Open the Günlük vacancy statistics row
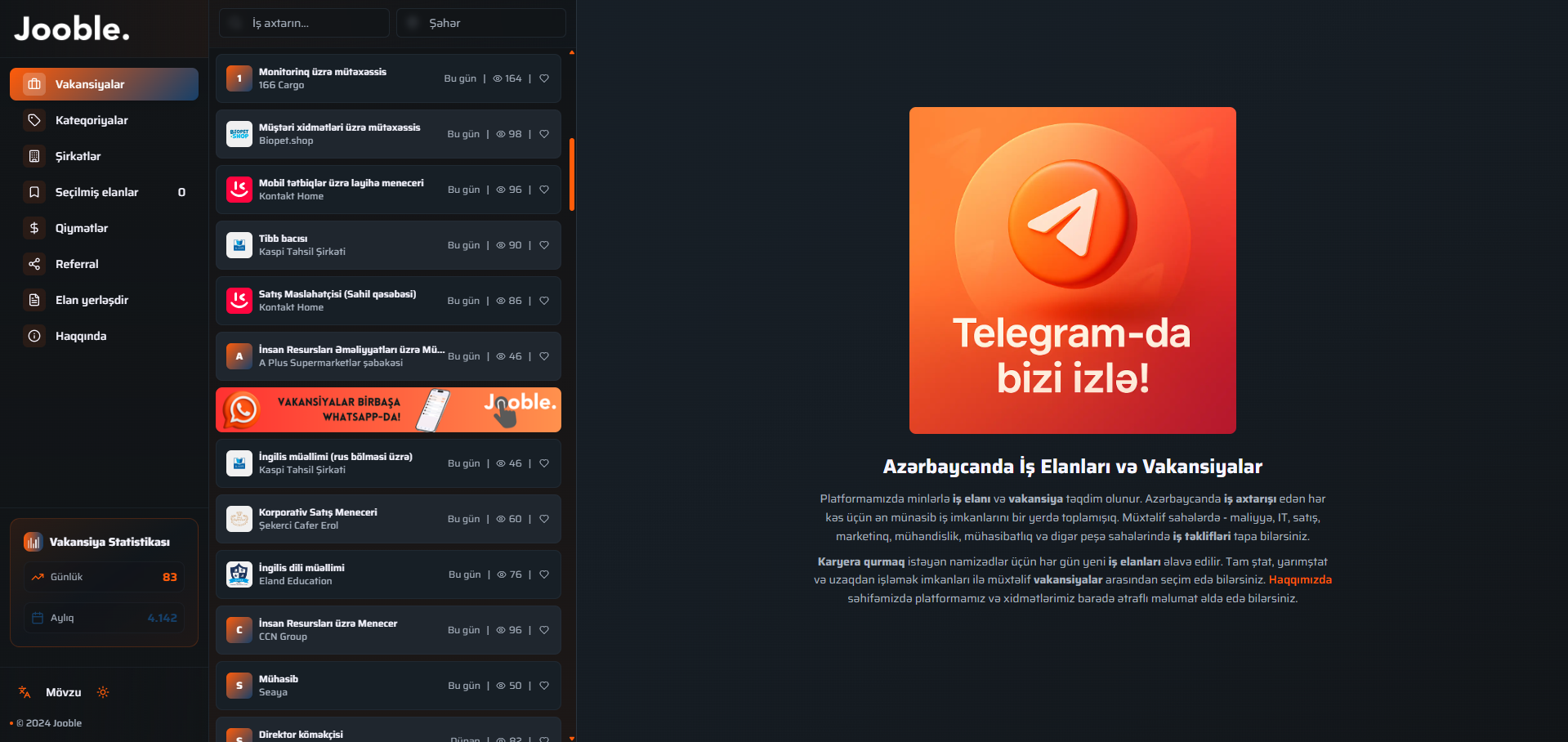1568x742 pixels. point(104,577)
